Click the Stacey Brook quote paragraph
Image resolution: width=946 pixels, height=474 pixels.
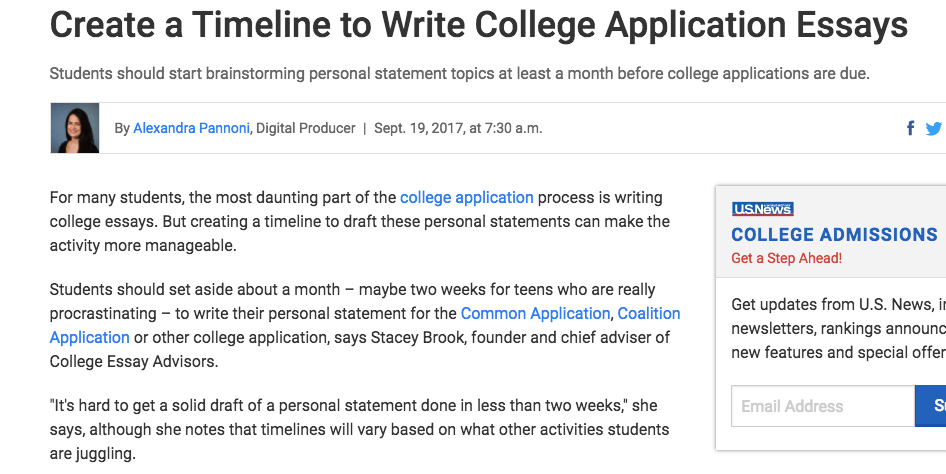(x=360, y=429)
